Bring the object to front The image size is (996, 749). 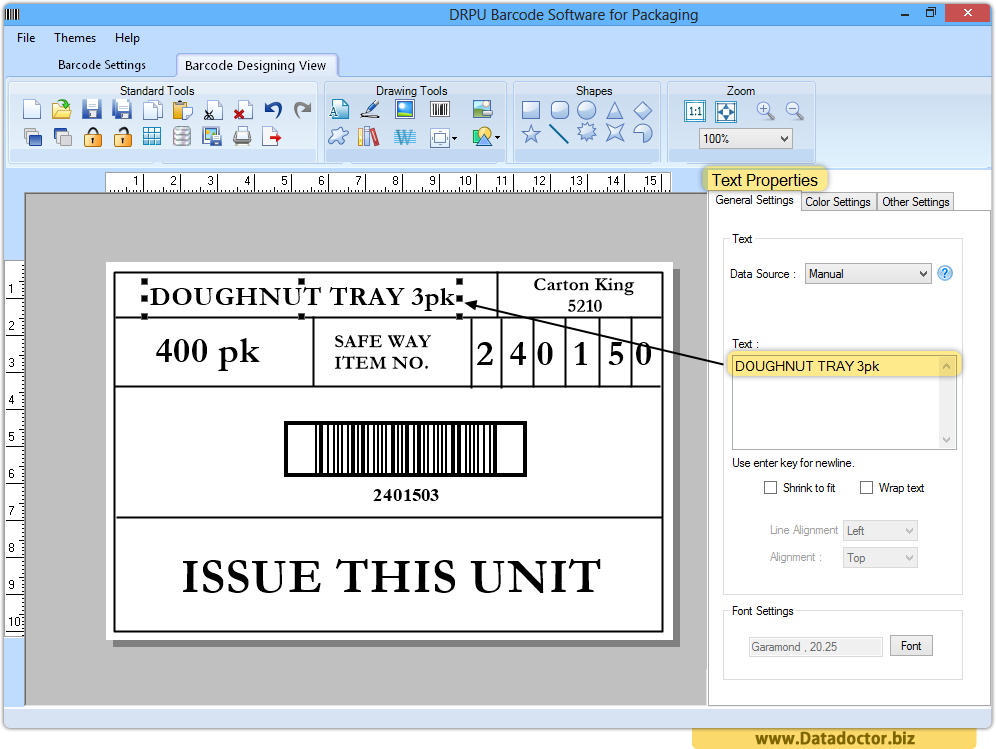click(x=32, y=137)
